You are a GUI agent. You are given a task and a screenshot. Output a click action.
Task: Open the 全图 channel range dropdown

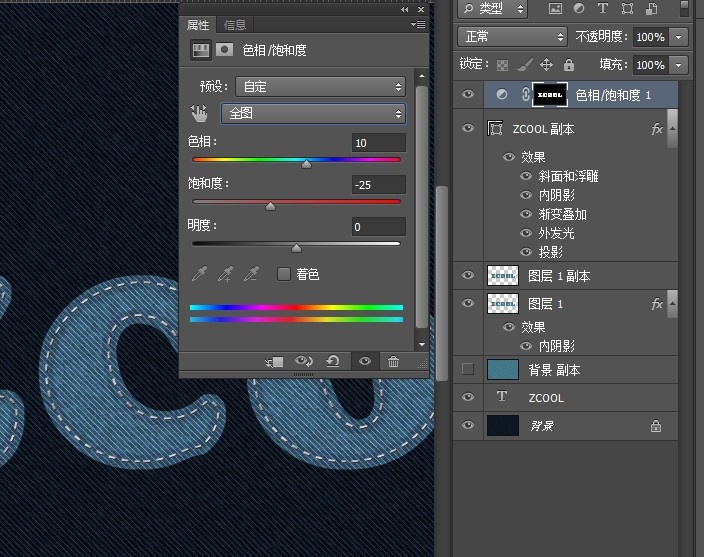click(x=313, y=113)
